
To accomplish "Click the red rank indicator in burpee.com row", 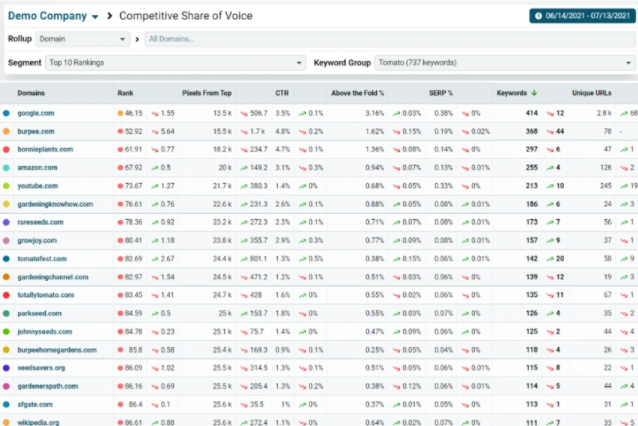I will coord(120,131).
